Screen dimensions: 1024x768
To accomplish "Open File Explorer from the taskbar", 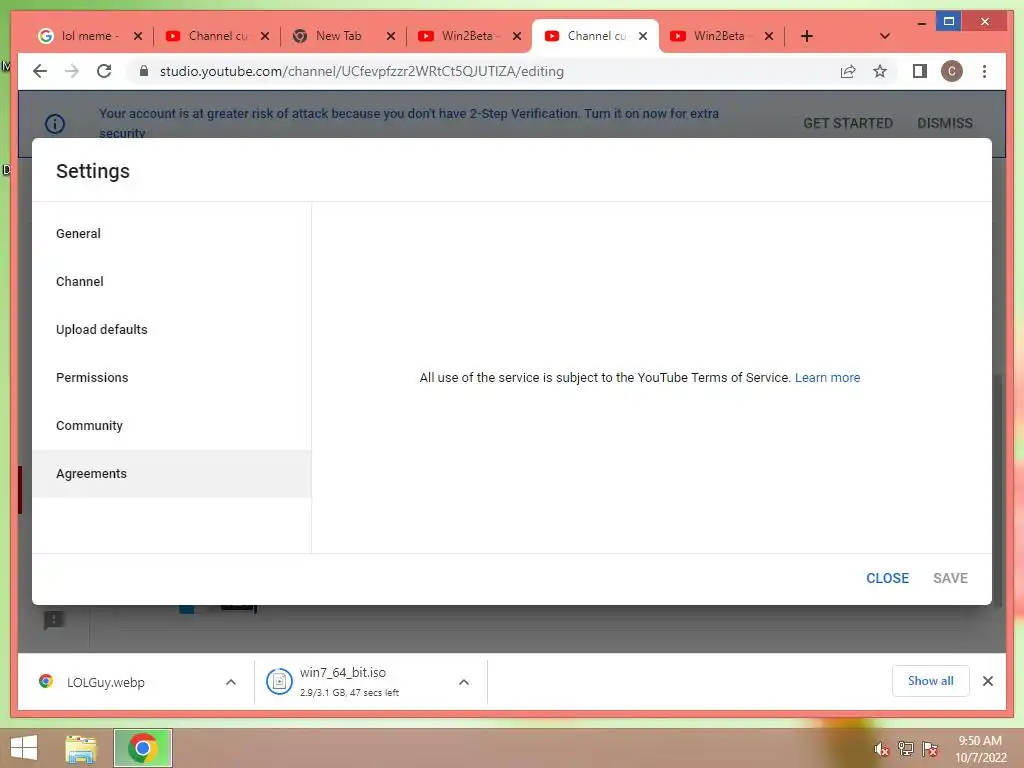I will coord(80,748).
